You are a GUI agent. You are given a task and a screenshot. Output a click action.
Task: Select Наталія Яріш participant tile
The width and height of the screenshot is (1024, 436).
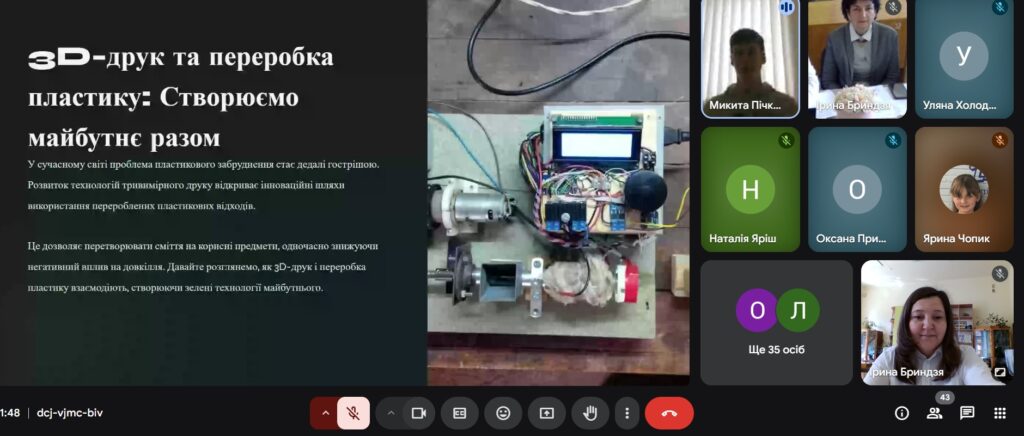pyautogui.click(x=750, y=189)
